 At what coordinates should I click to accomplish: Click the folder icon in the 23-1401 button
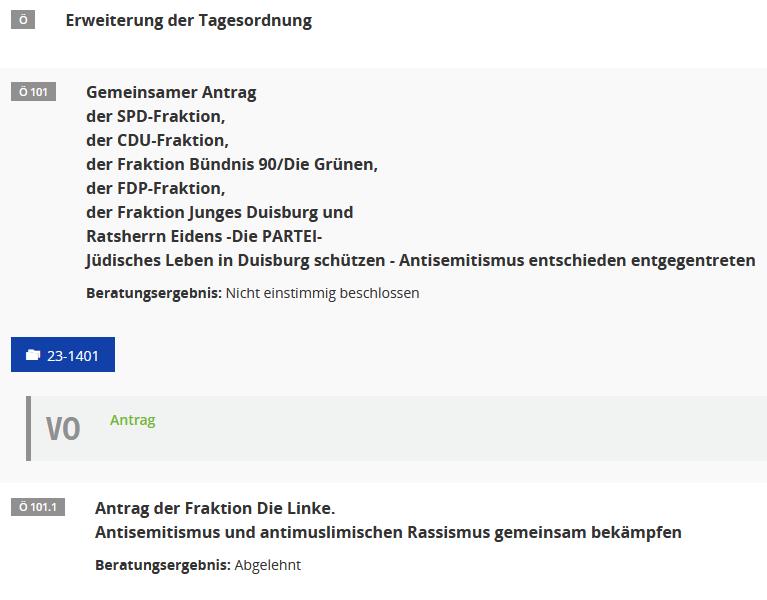[33, 355]
